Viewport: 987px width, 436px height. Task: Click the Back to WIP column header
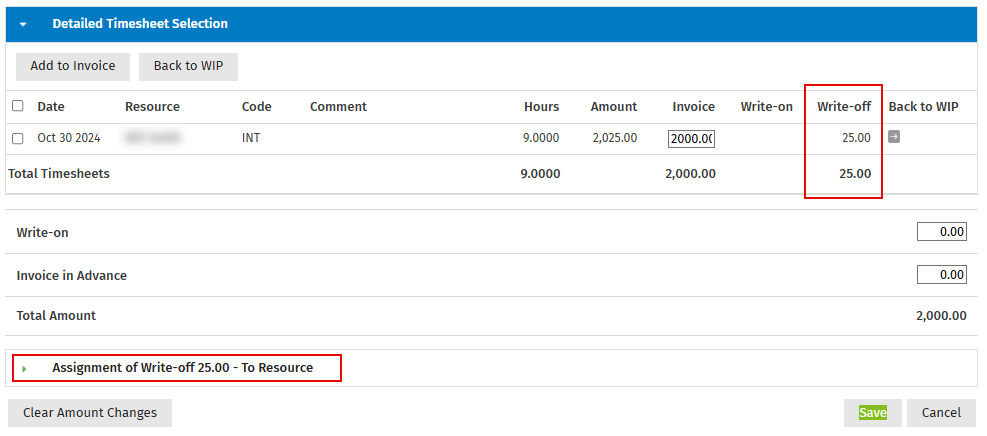[923, 107]
